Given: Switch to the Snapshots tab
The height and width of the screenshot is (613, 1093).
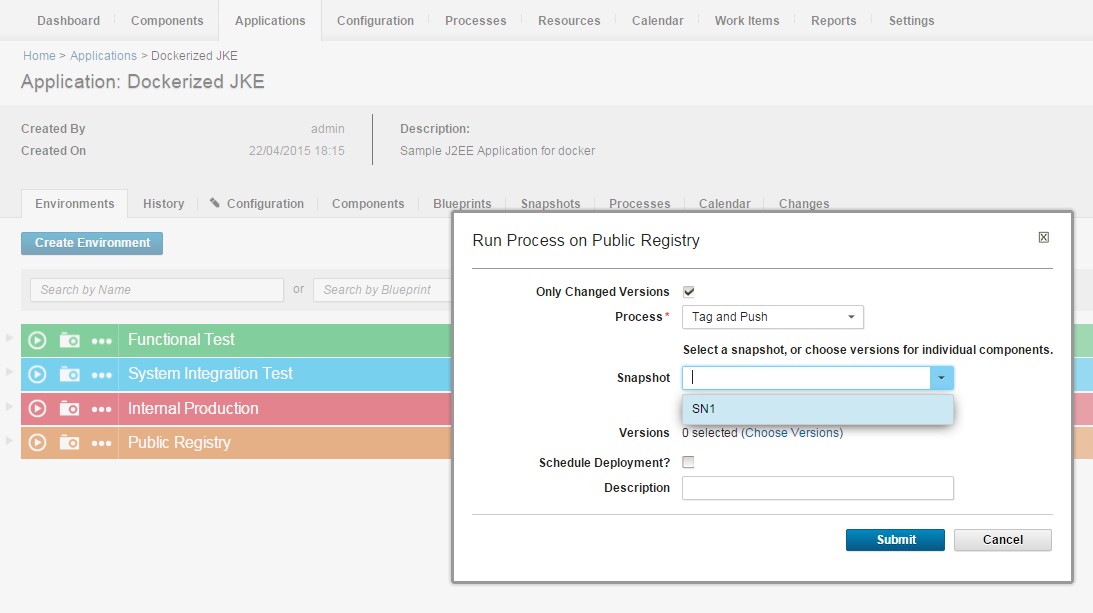Looking at the screenshot, I should click(x=551, y=204).
